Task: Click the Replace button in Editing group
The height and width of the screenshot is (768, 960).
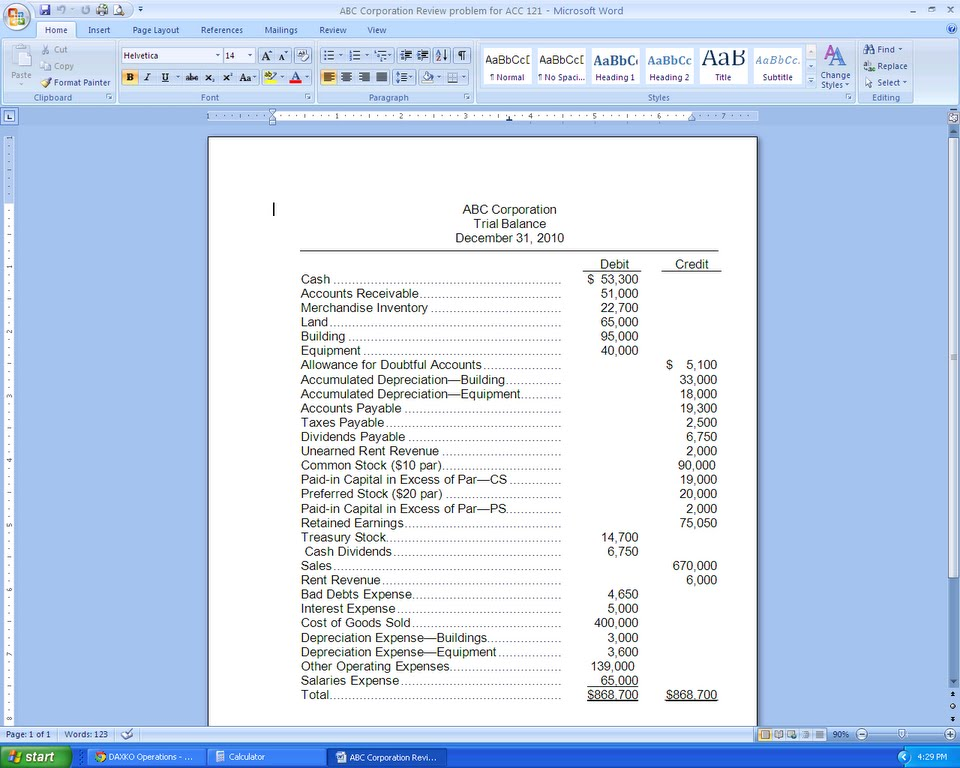Action: tap(885, 66)
